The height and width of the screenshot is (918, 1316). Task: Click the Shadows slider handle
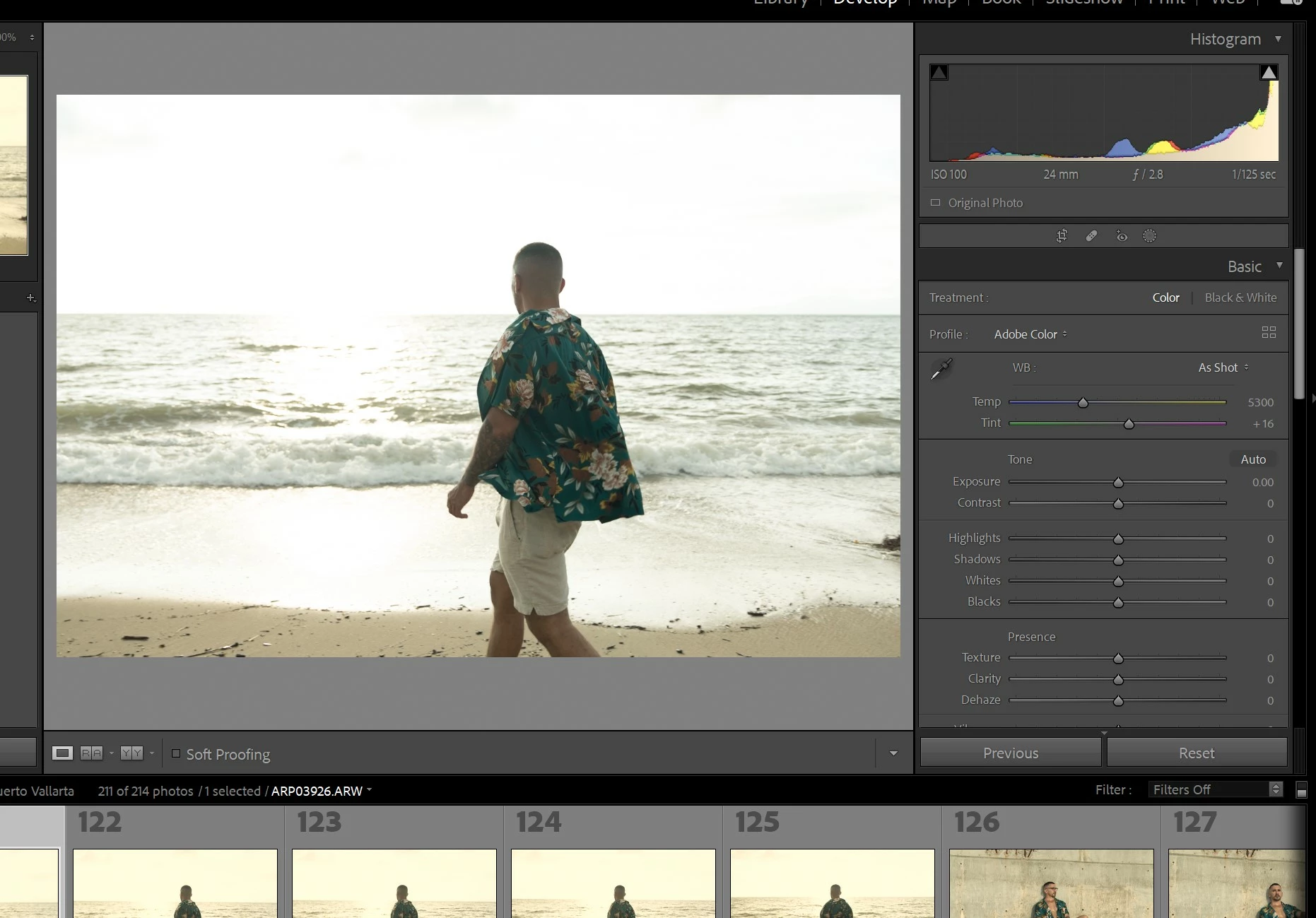point(1118,560)
